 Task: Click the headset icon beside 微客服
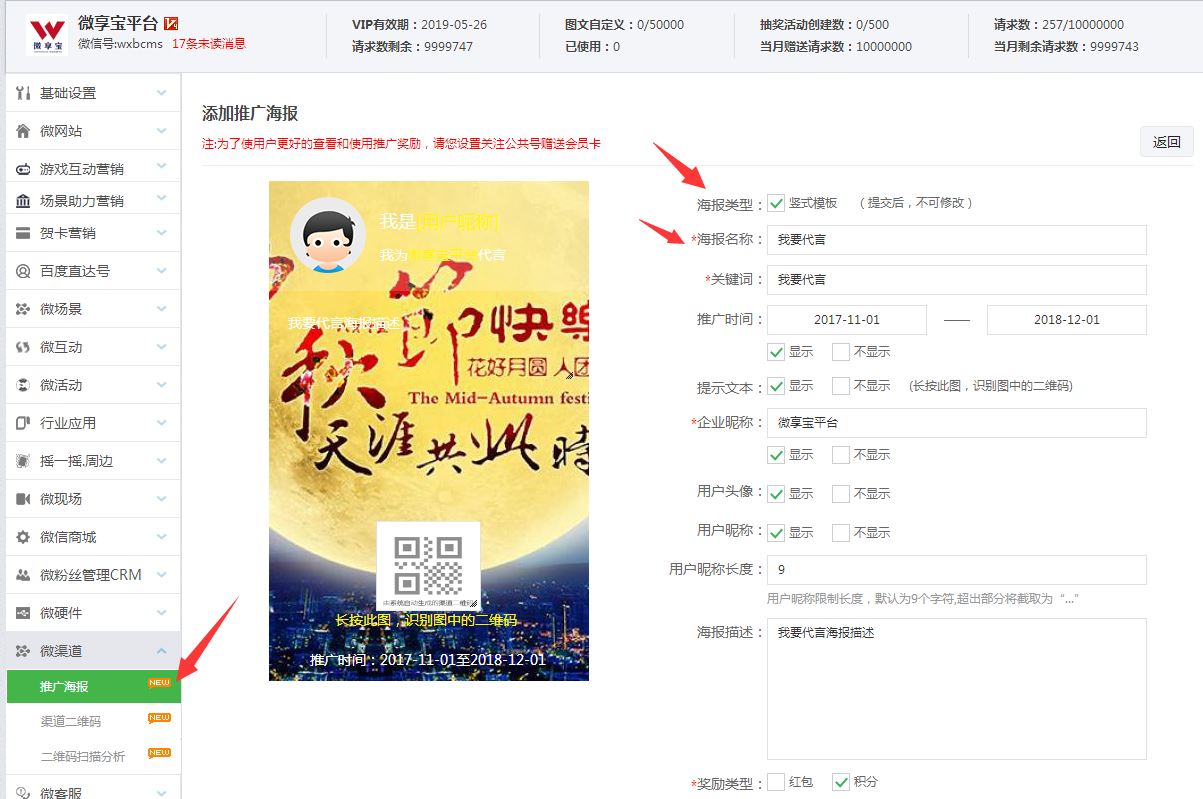pos(22,792)
